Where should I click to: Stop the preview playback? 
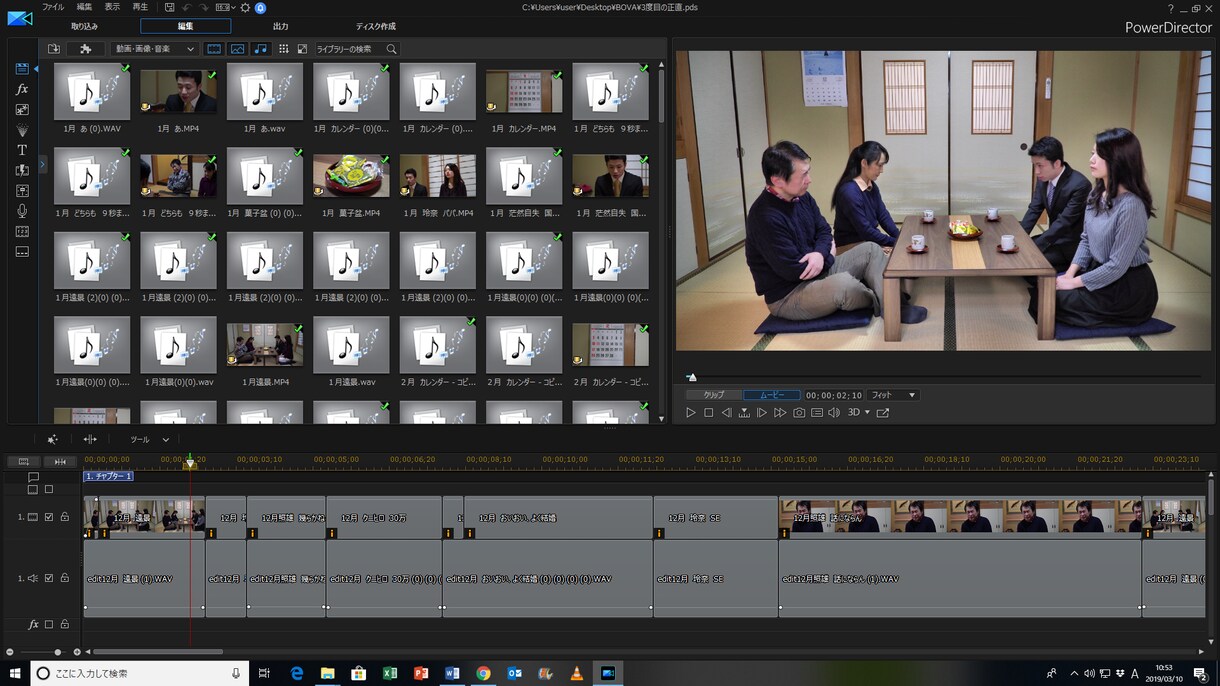709,412
